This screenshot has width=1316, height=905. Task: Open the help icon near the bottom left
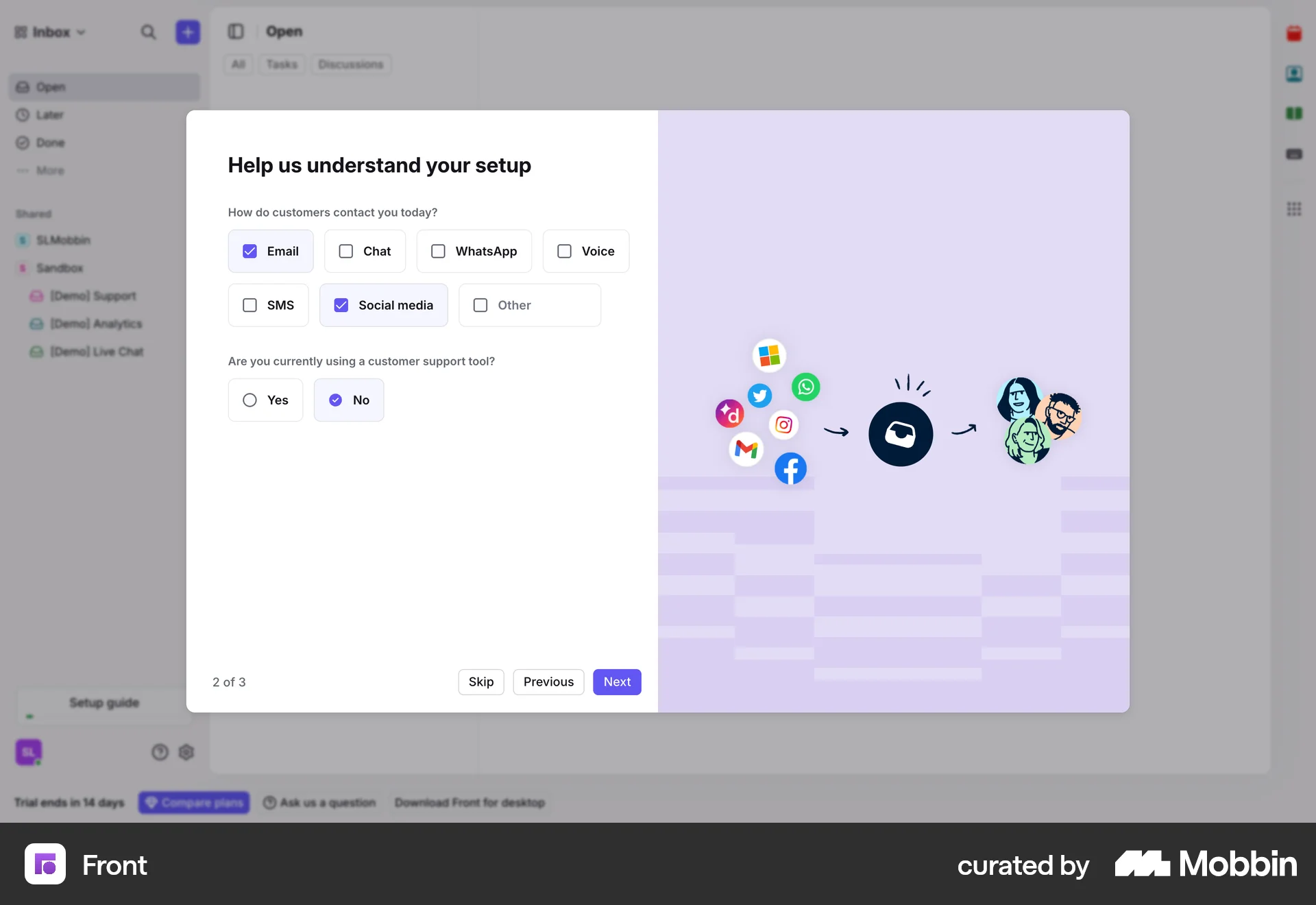(x=160, y=752)
